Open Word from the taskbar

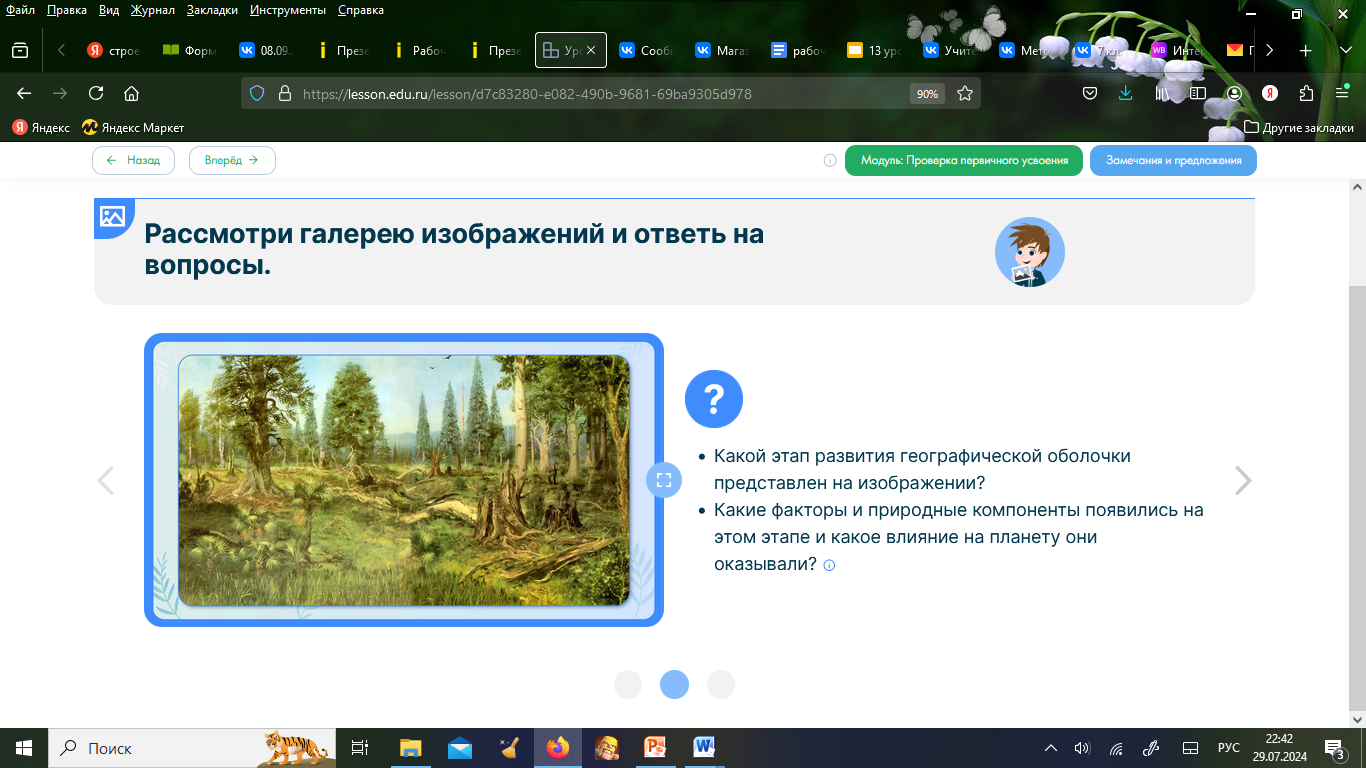click(704, 748)
